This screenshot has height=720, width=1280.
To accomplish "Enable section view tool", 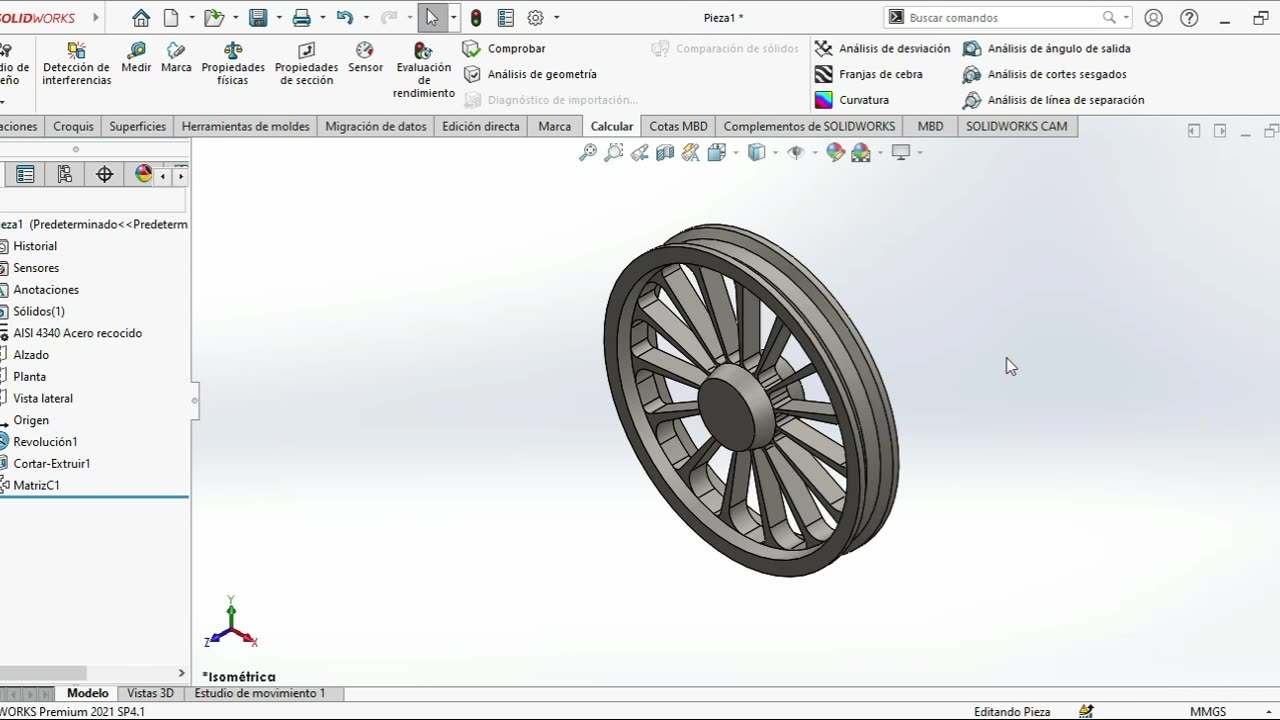I will 665,152.
